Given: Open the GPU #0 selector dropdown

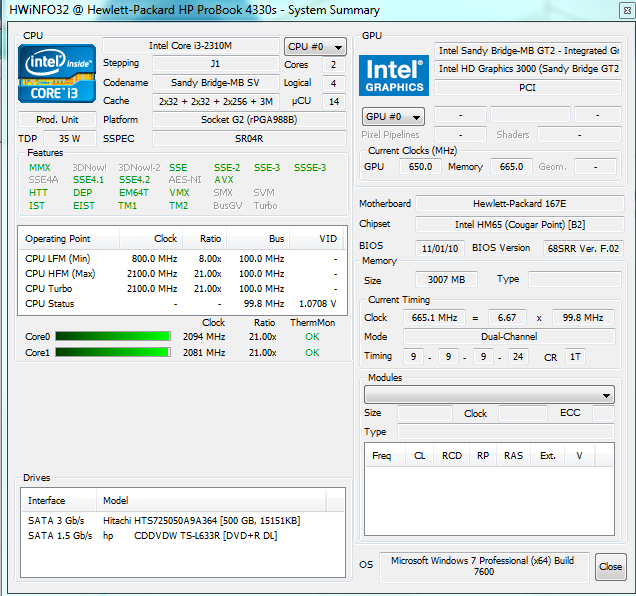Looking at the screenshot, I should point(393,117).
